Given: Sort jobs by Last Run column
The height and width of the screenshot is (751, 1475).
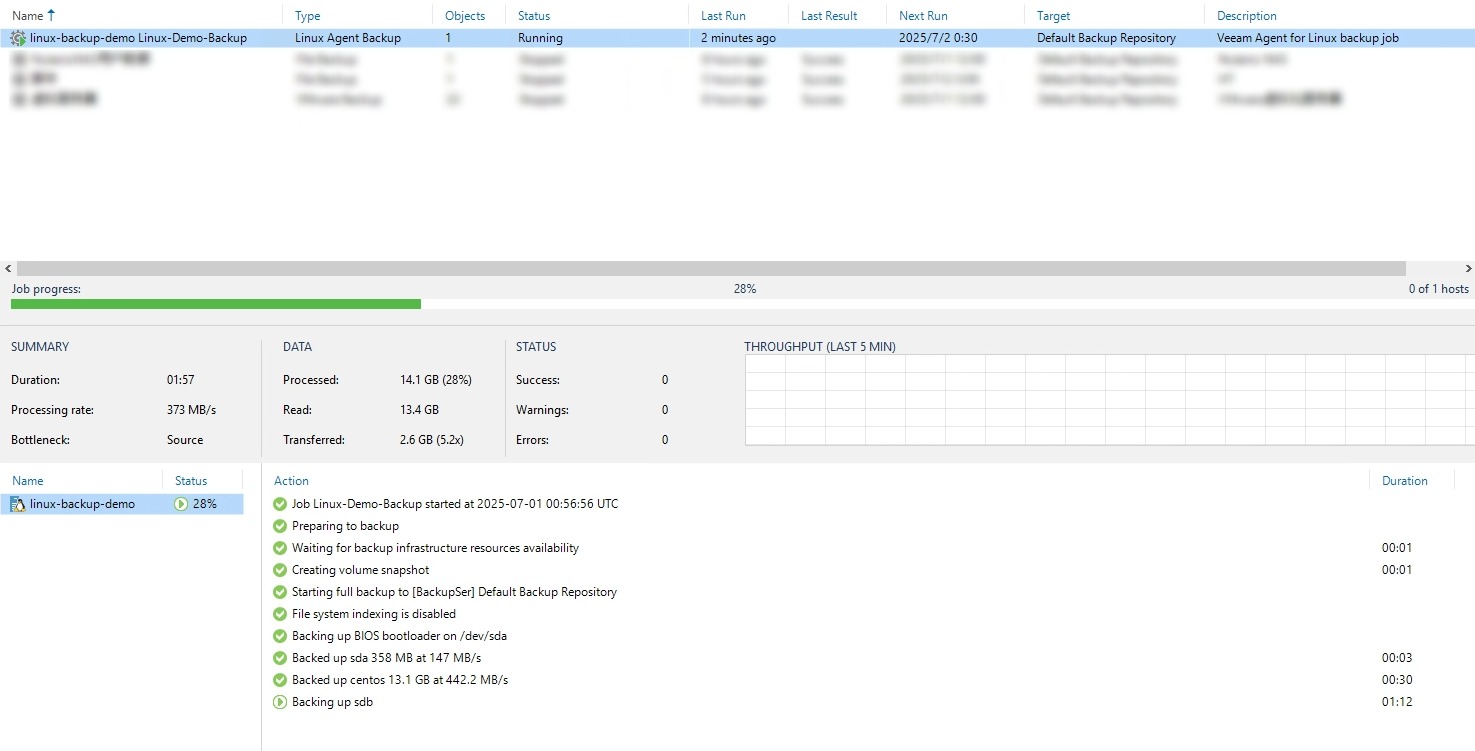Looking at the screenshot, I should [x=723, y=16].
